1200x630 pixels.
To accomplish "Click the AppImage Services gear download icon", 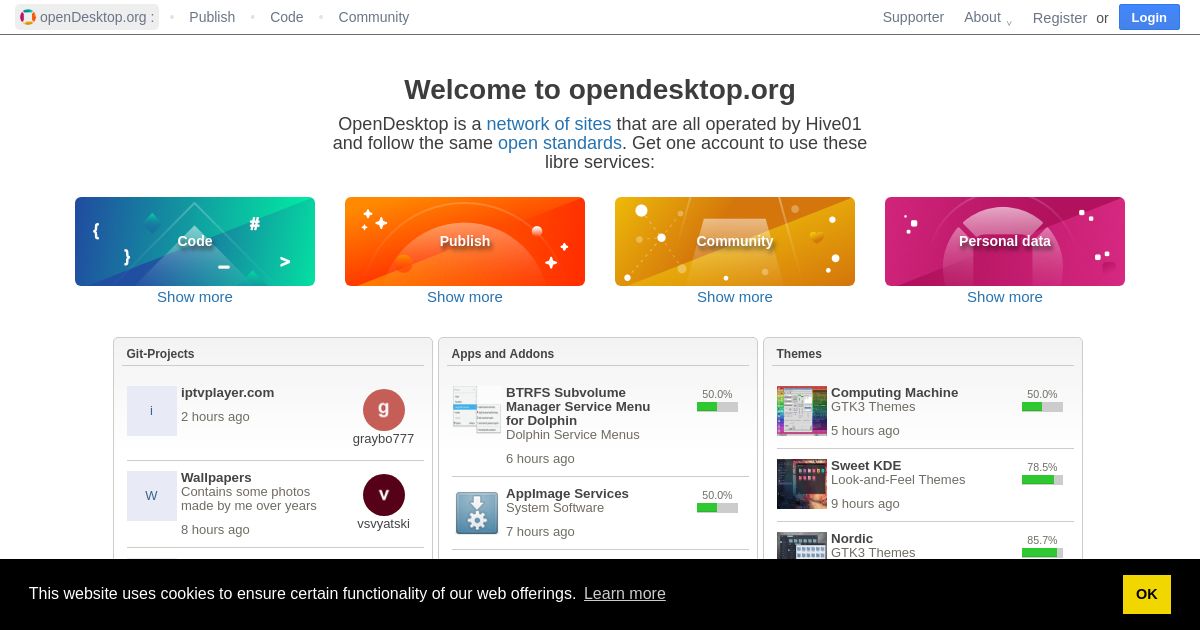I will [x=477, y=512].
